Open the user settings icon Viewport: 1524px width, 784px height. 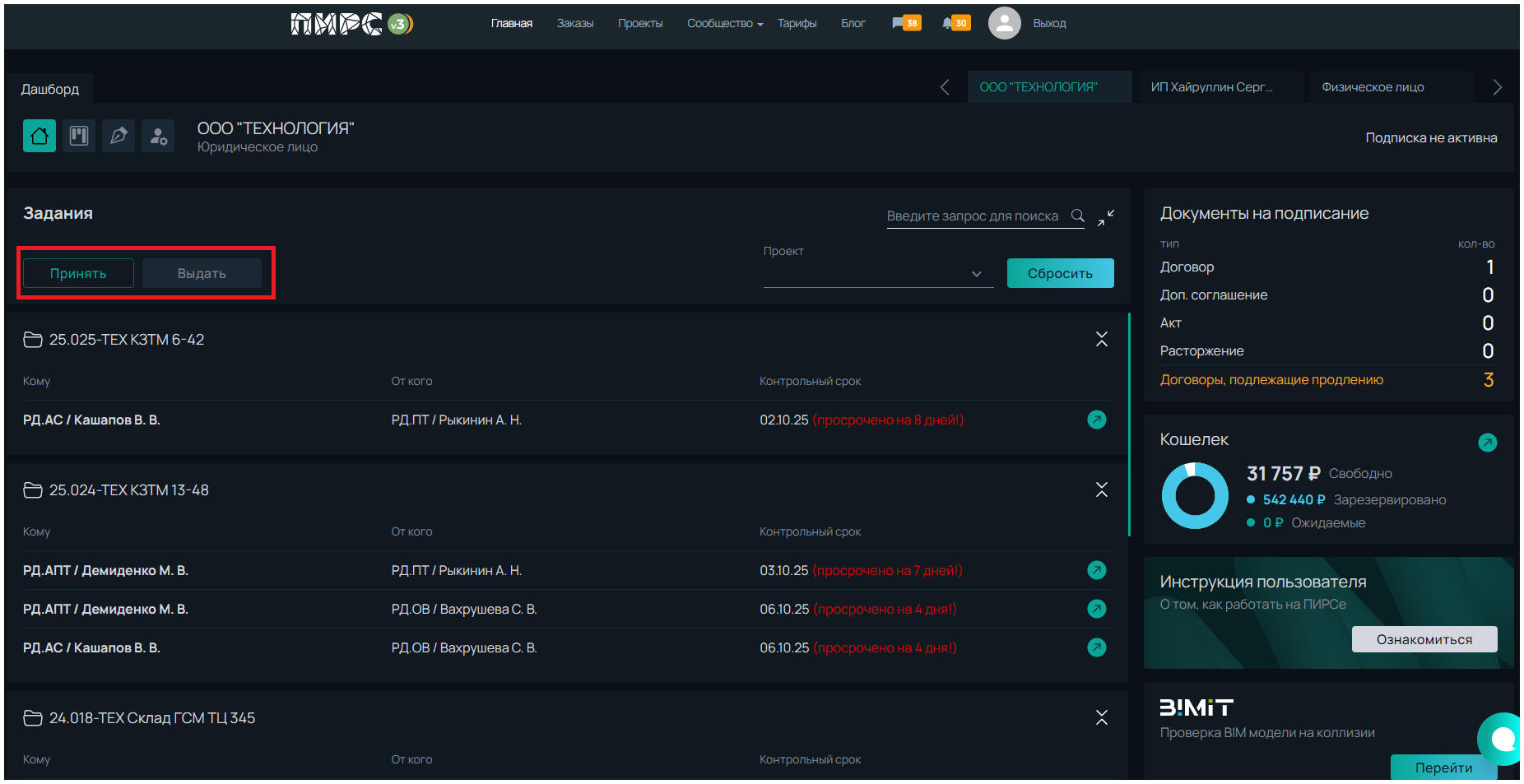pos(158,136)
